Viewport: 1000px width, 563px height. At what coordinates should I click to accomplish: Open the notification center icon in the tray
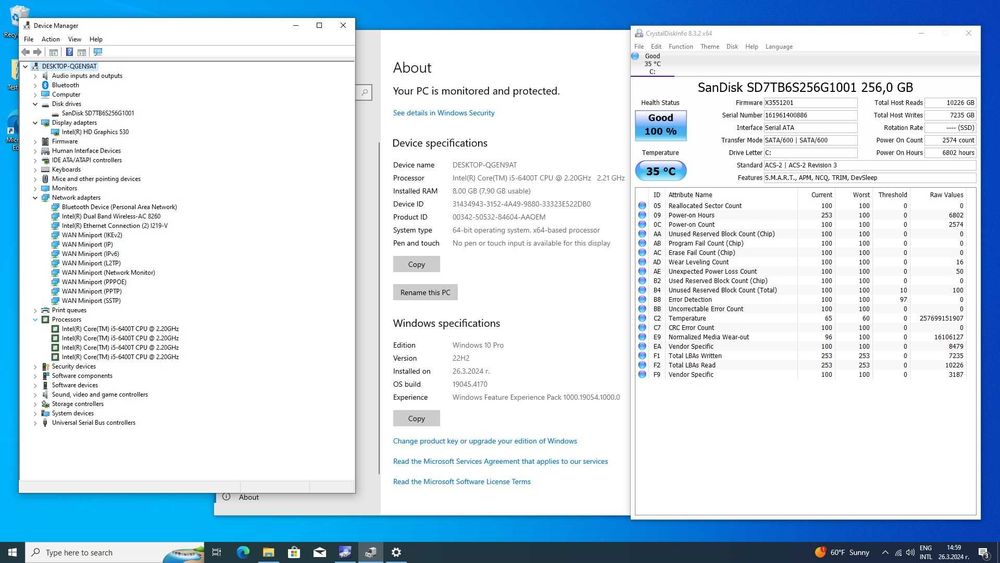click(983, 552)
